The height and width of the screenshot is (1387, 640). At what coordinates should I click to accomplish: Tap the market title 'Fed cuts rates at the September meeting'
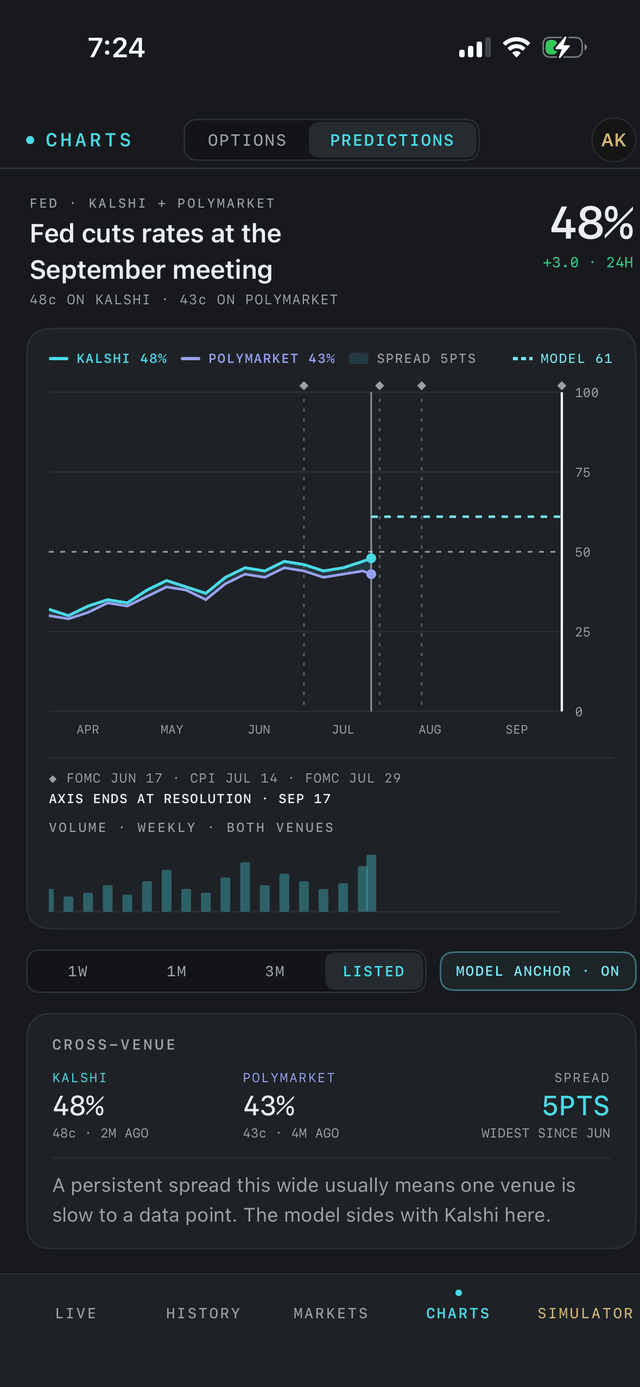[x=155, y=251]
